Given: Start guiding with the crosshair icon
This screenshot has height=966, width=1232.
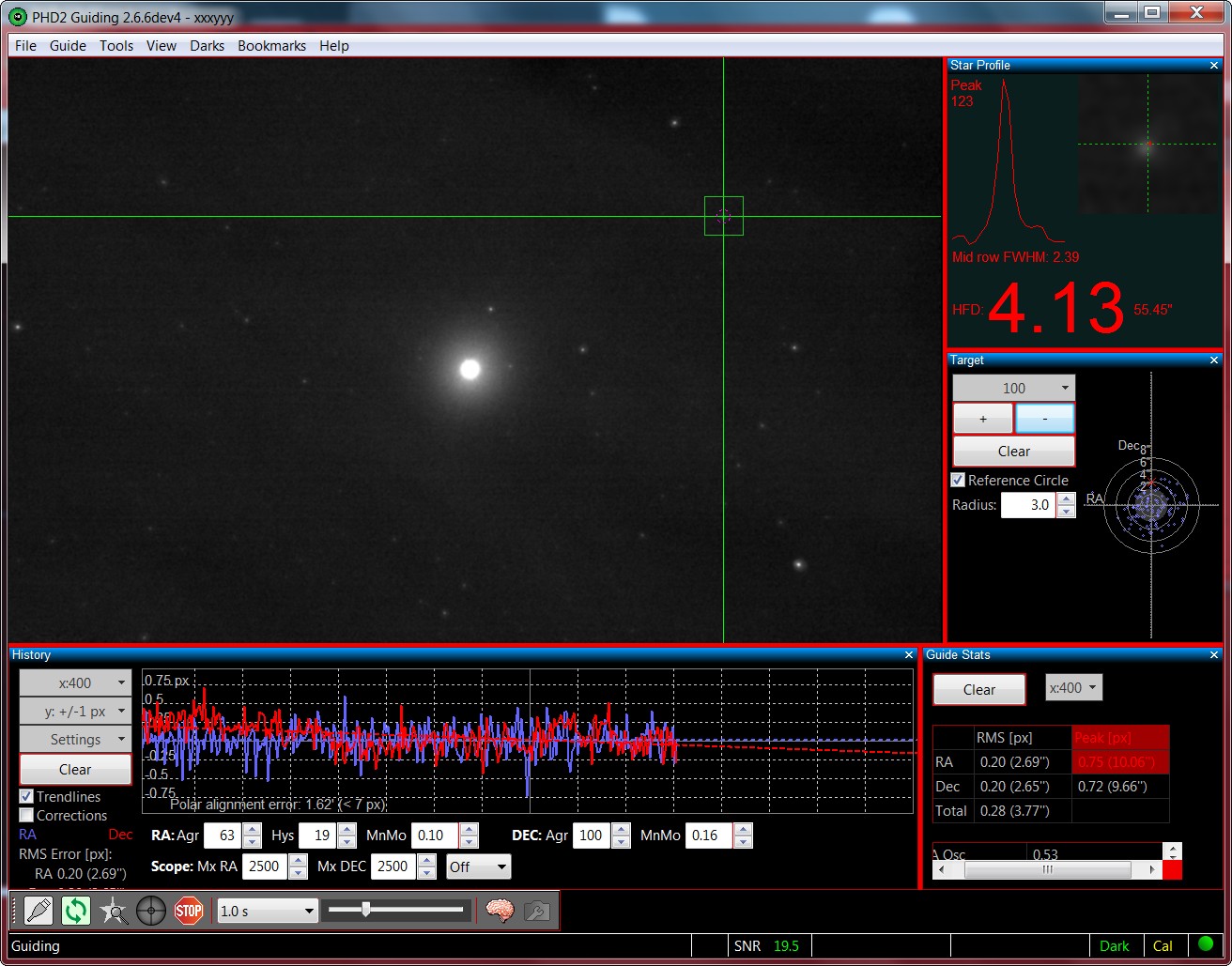Looking at the screenshot, I should [151, 910].
